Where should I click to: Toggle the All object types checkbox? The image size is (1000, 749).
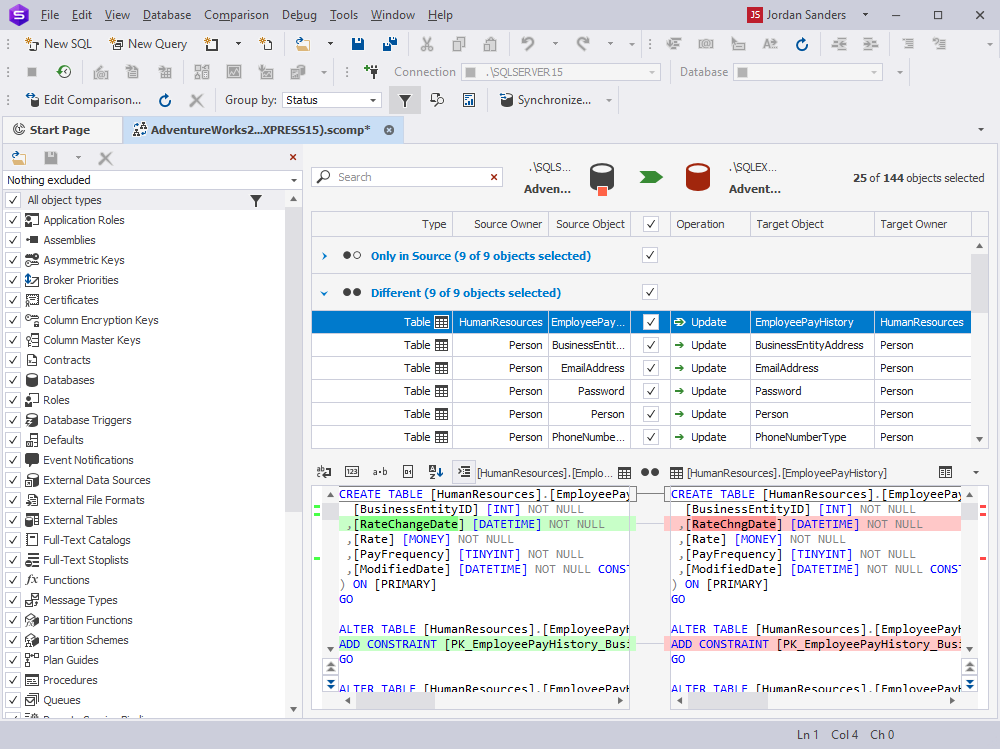(13, 200)
